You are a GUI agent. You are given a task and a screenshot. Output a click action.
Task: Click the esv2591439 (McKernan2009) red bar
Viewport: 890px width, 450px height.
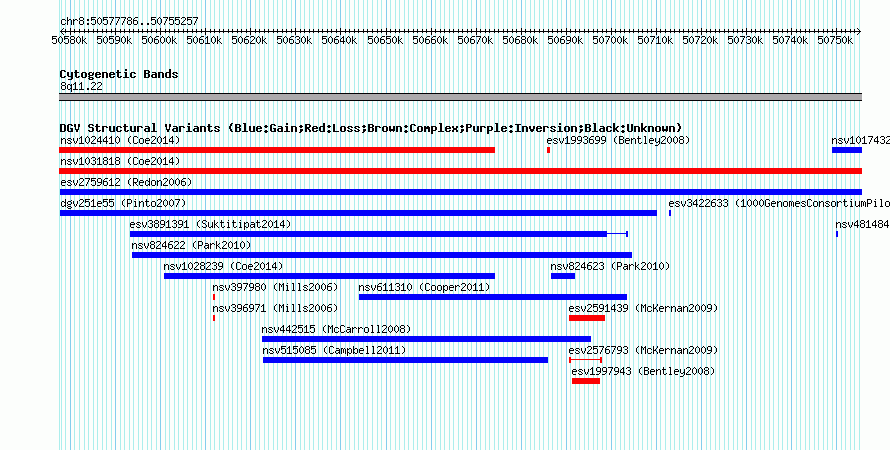click(x=587, y=318)
